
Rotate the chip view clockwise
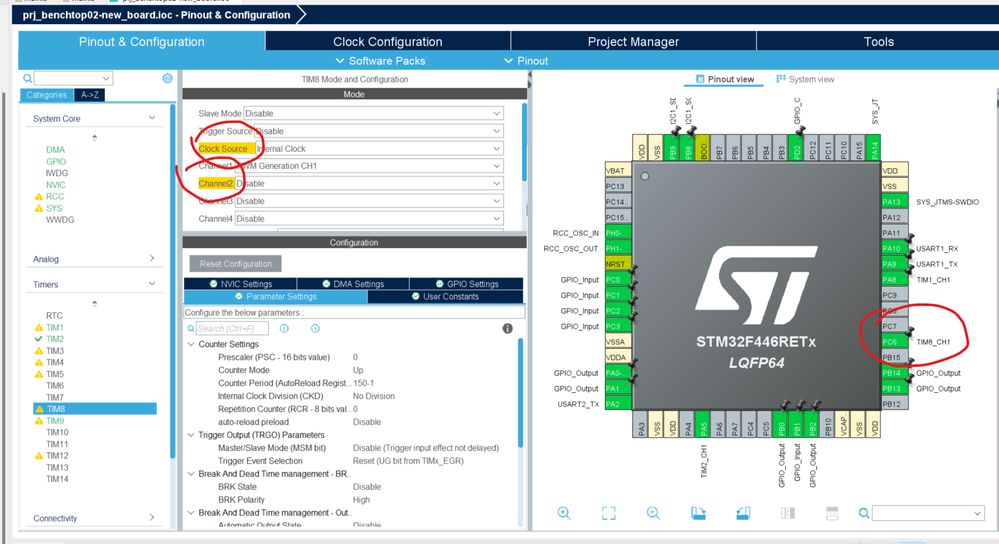click(698, 513)
